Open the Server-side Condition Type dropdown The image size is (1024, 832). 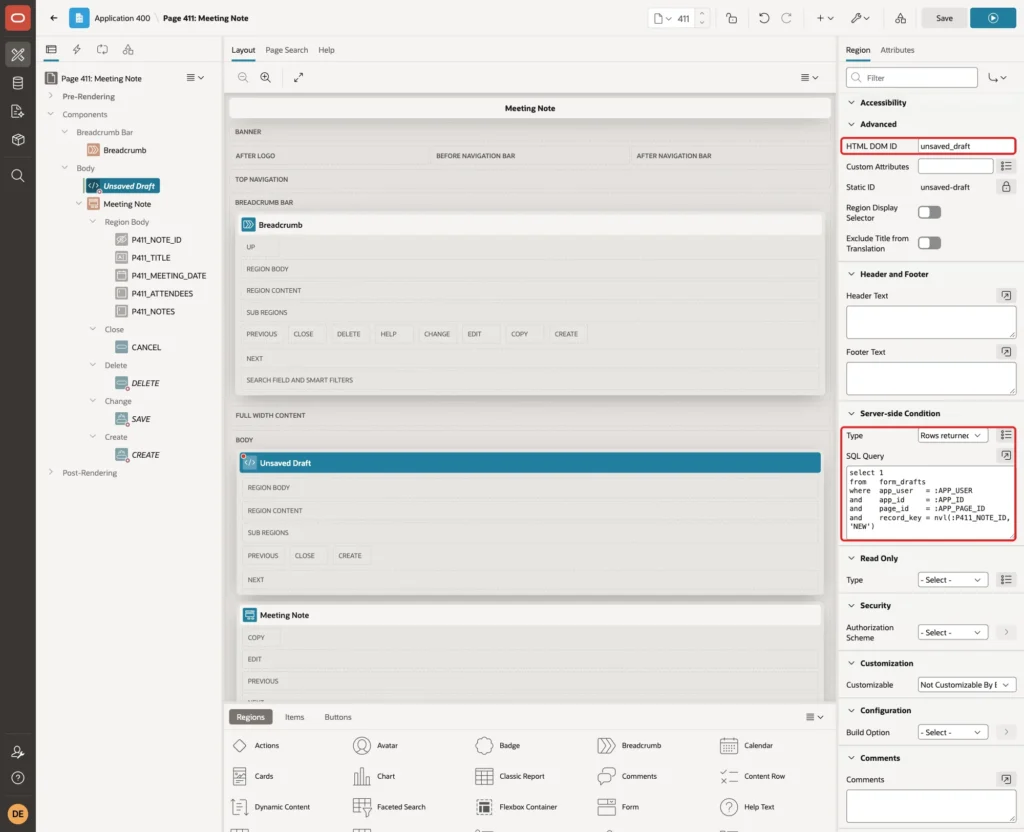coord(952,436)
